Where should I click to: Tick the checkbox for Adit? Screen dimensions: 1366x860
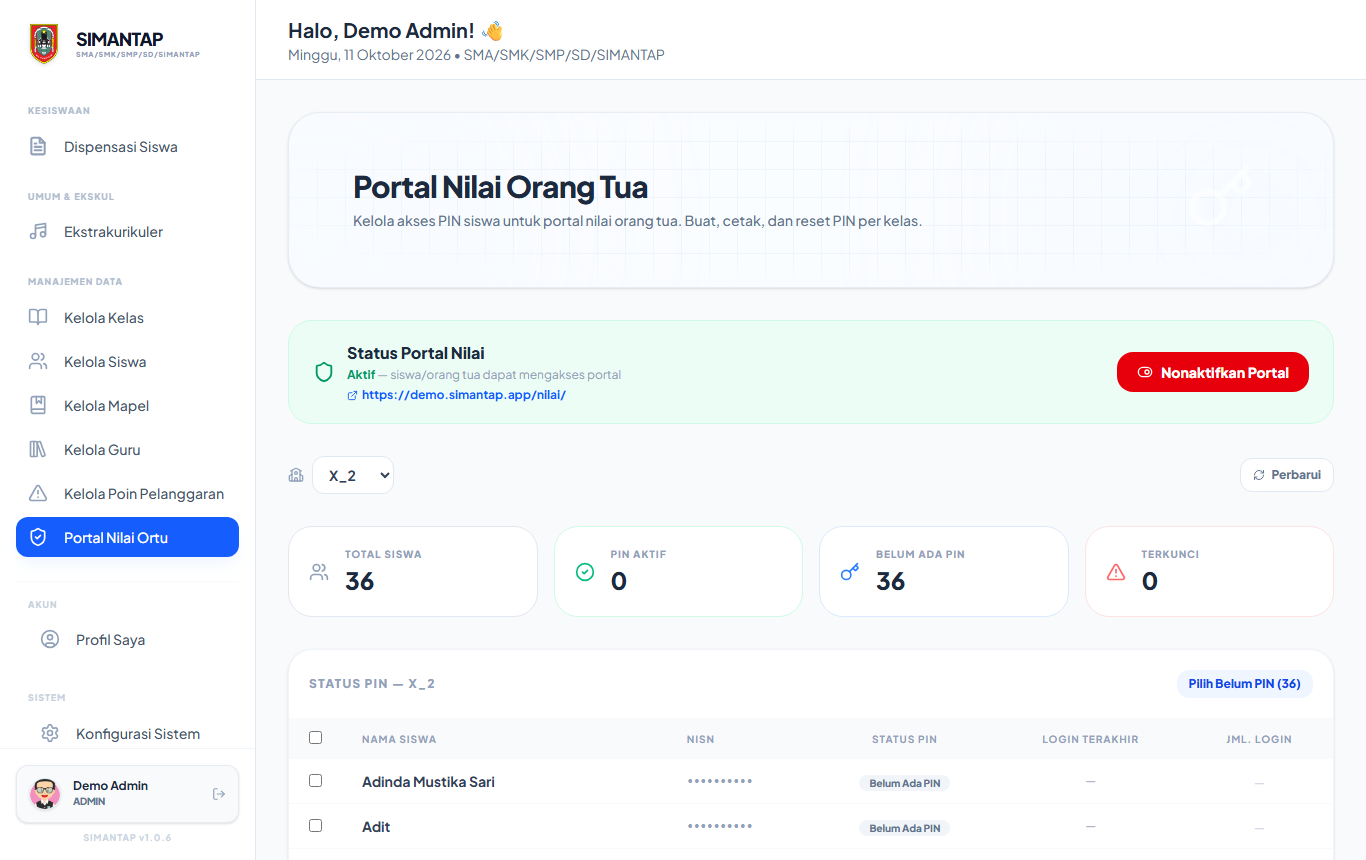[316, 826]
